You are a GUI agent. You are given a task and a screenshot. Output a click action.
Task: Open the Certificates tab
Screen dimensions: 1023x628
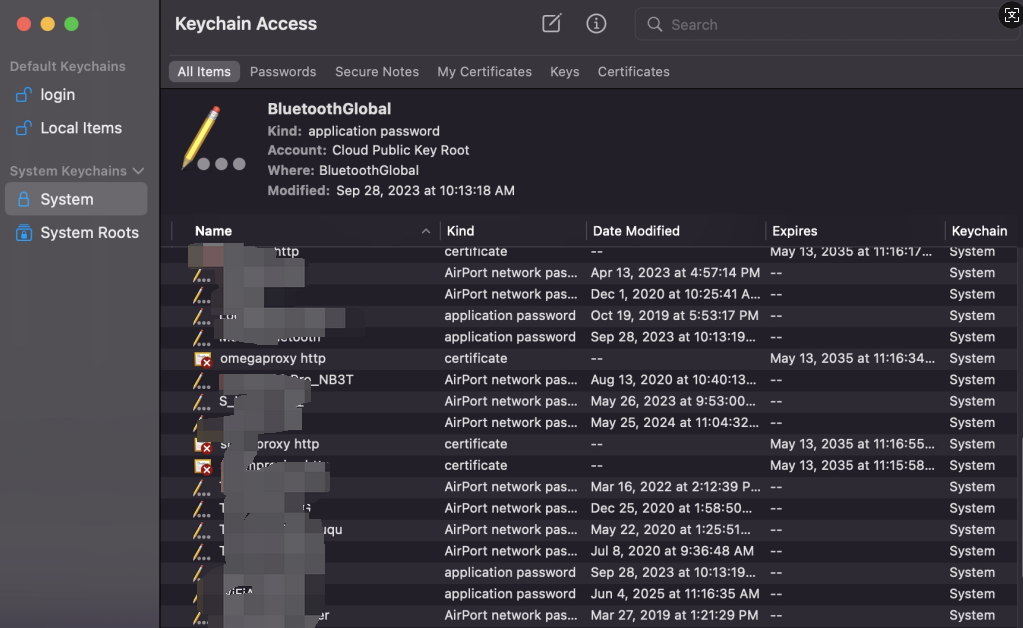[x=634, y=72]
